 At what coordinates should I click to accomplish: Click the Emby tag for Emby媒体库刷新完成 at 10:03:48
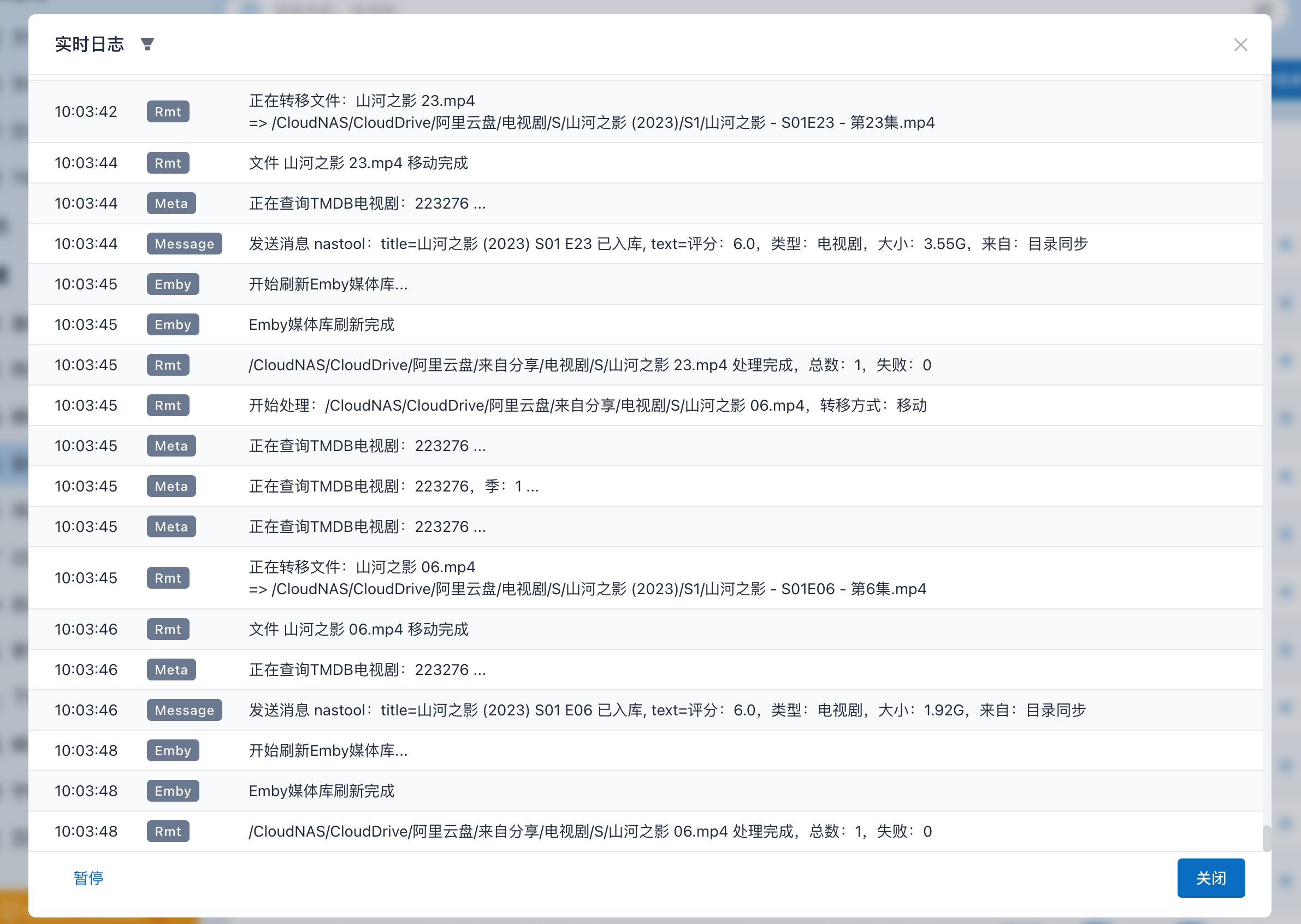(173, 790)
